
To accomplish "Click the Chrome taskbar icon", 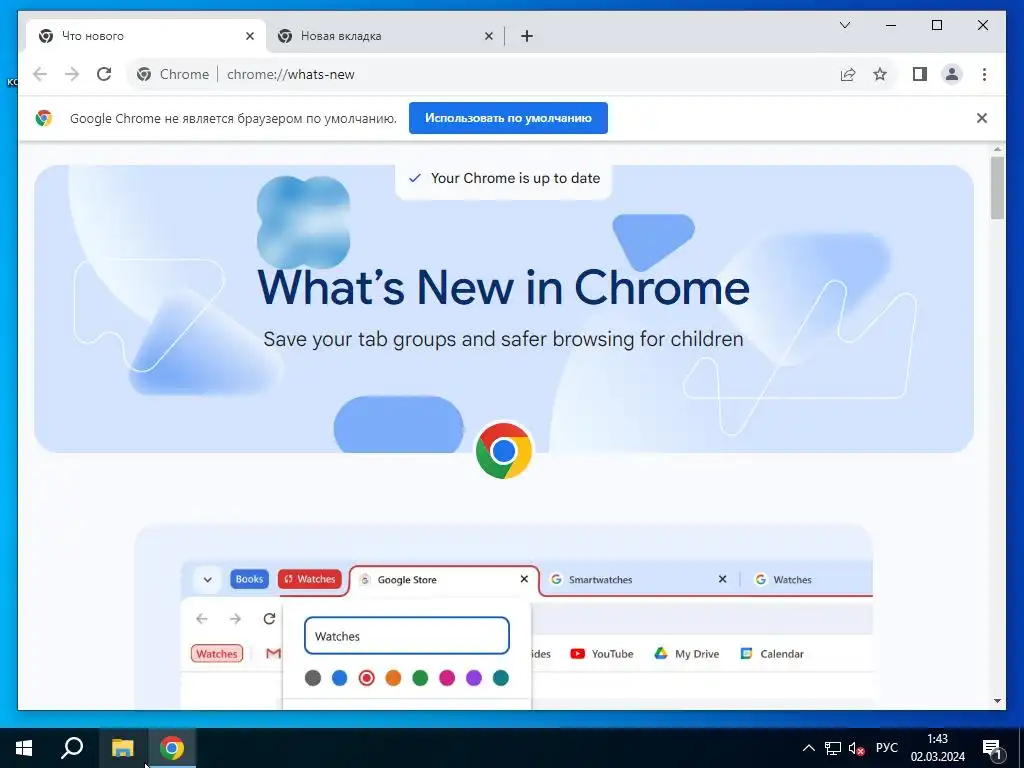I will [x=172, y=748].
